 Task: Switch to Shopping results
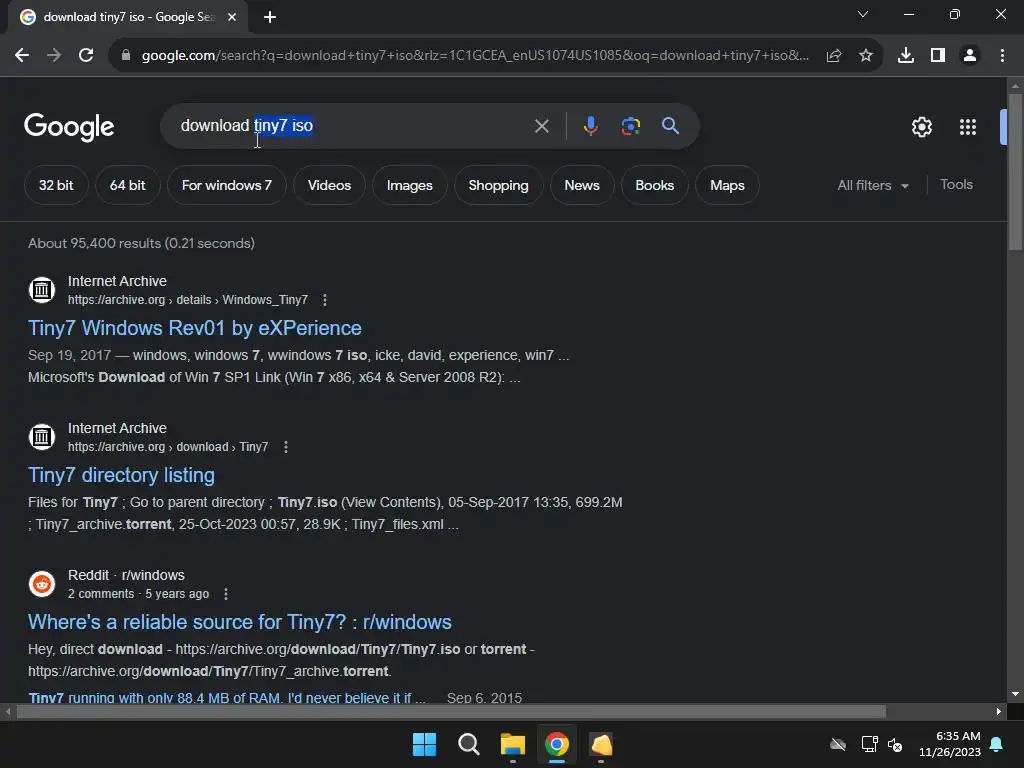click(x=498, y=185)
